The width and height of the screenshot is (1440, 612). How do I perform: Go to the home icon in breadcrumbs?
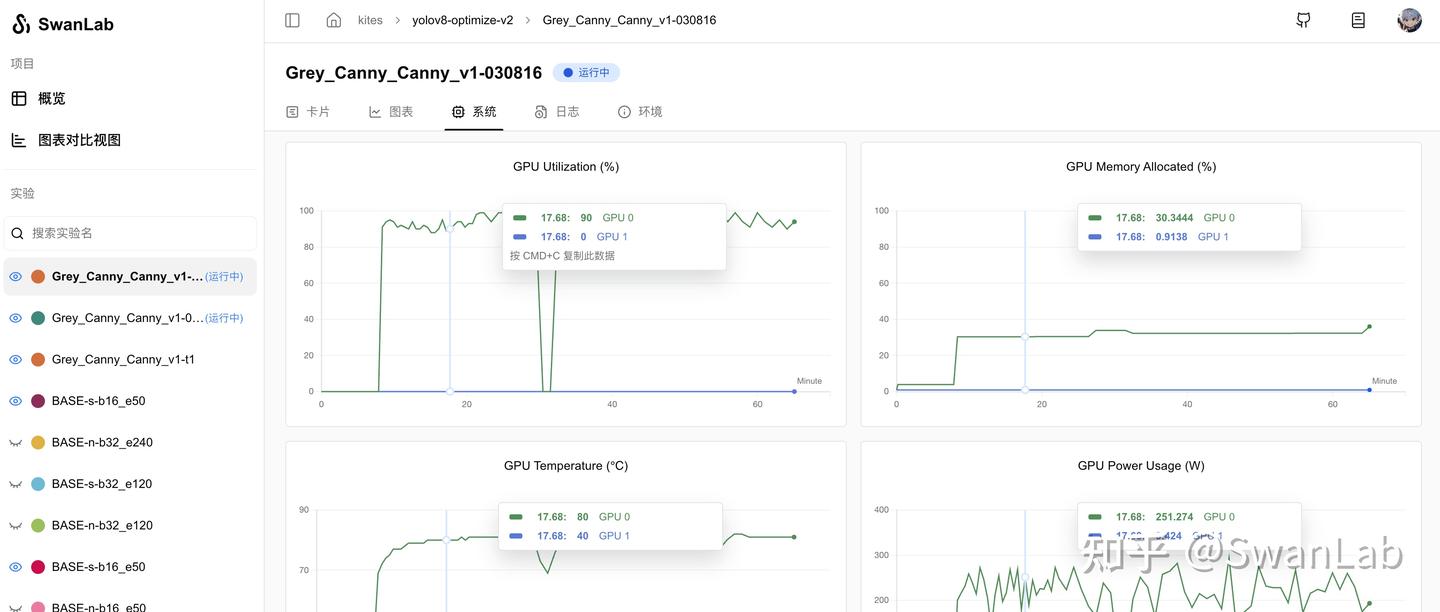pyautogui.click(x=334, y=20)
